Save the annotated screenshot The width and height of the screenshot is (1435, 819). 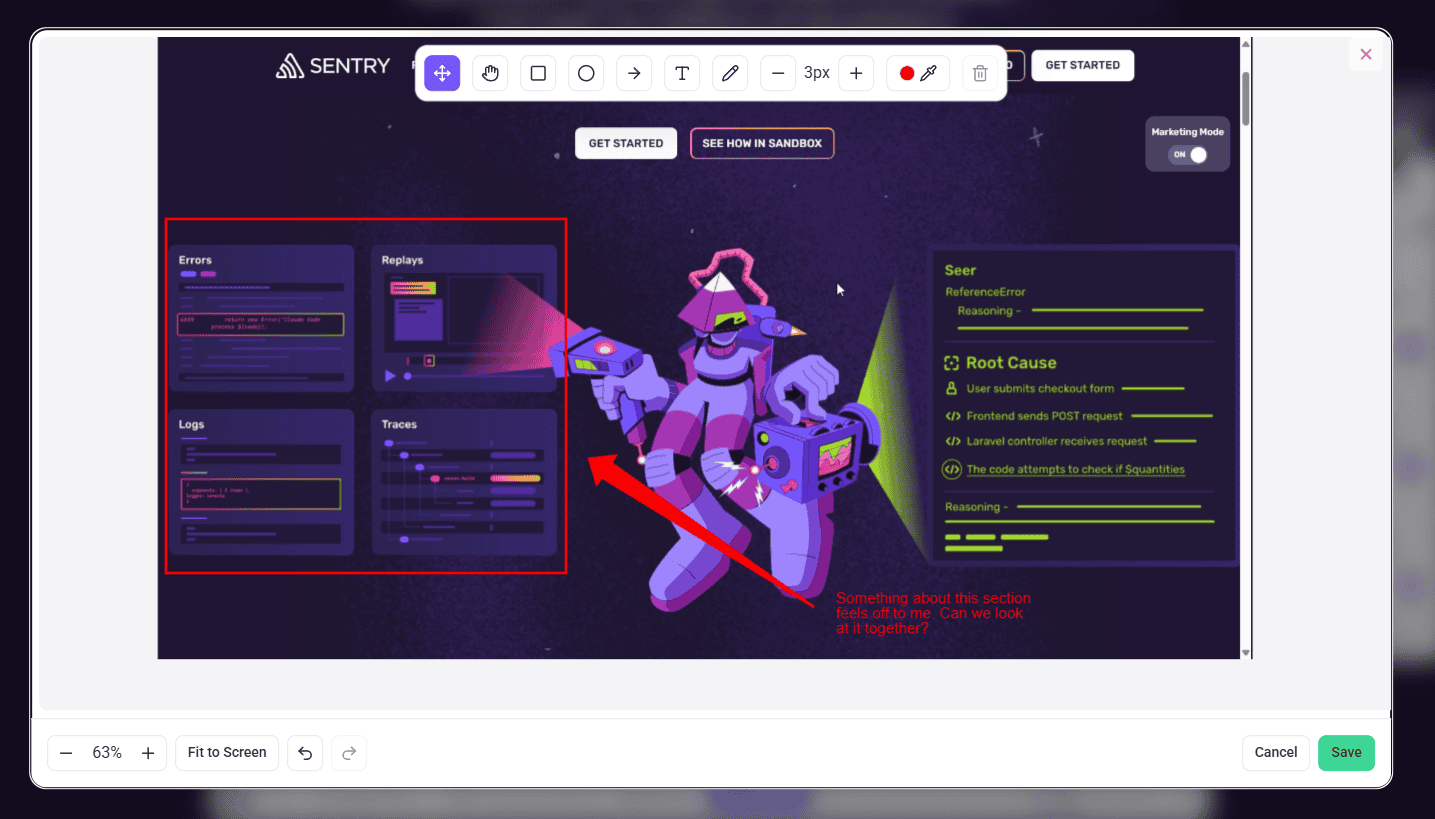point(1346,753)
